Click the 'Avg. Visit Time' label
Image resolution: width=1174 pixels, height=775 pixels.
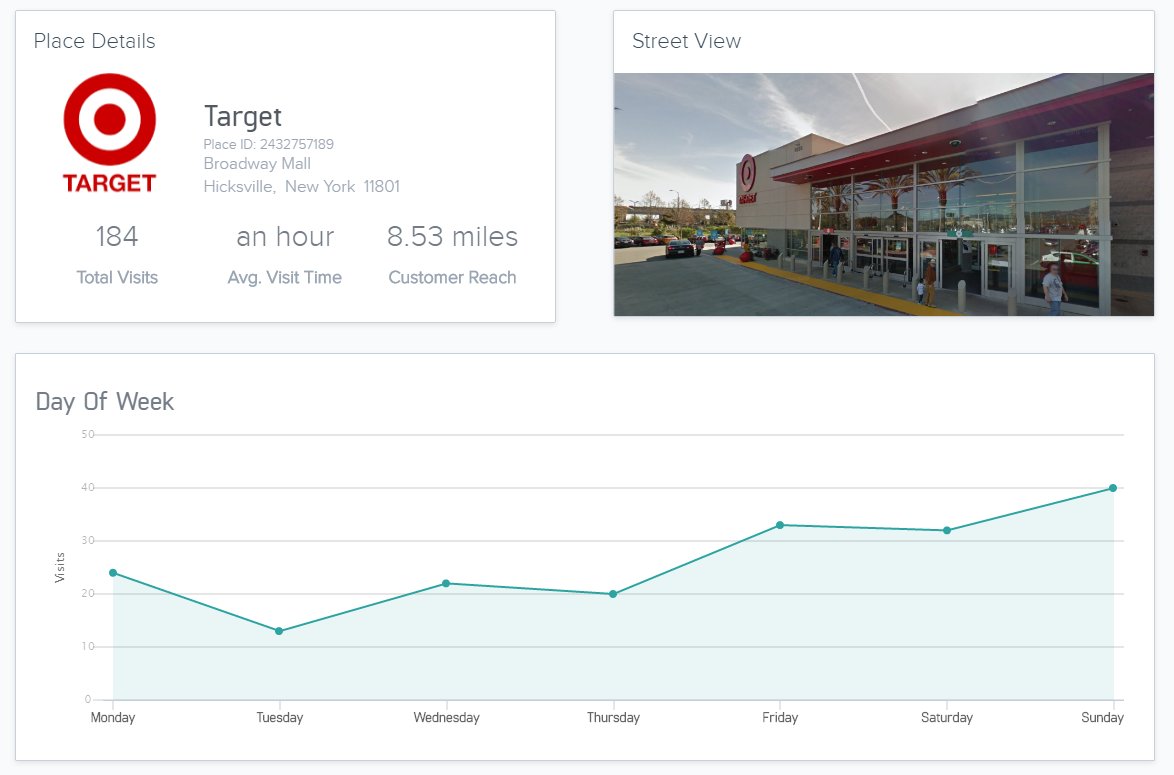[285, 278]
